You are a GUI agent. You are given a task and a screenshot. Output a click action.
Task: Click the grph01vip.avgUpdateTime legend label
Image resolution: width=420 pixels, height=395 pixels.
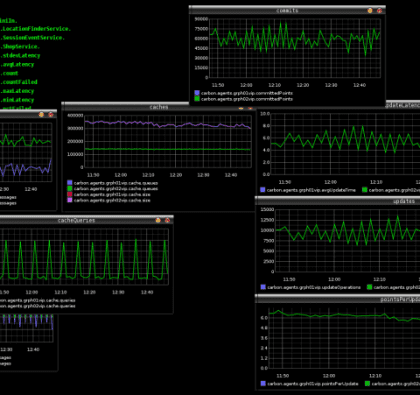click(x=311, y=190)
